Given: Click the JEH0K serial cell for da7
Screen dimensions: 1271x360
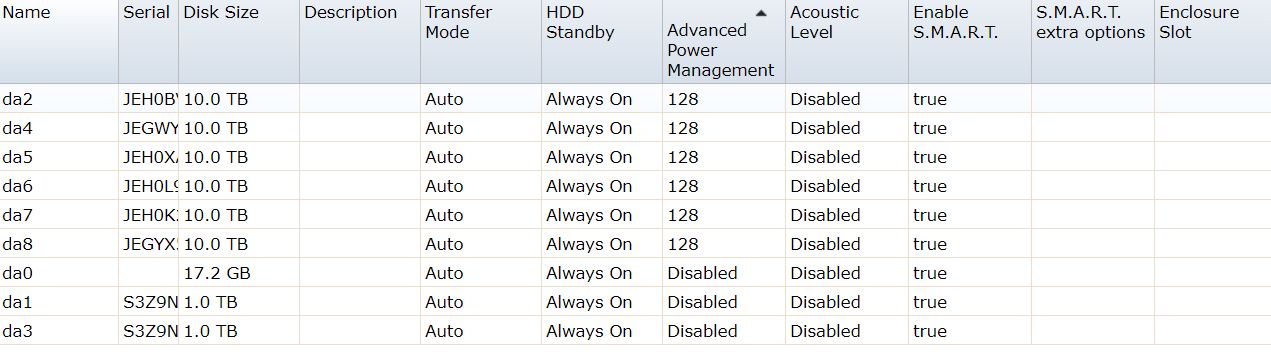Looking at the screenshot, I should [150, 215].
